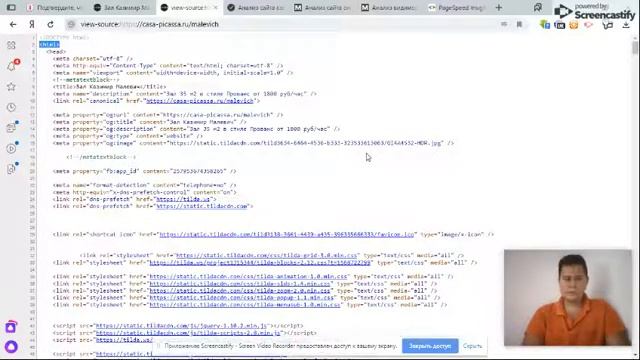Open the tilda-zoom min.css link
Screen dimensions: 640x360
coord(240,291)
